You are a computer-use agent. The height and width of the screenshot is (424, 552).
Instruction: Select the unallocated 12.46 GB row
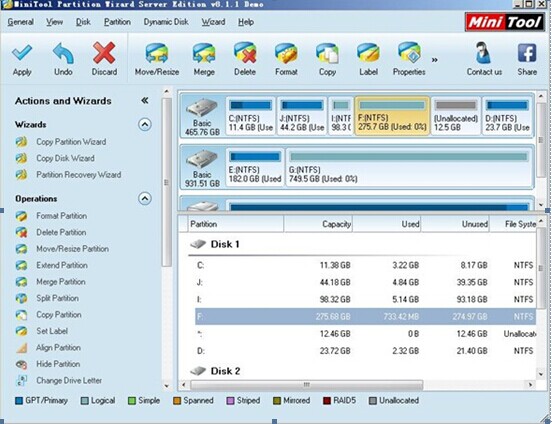(365, 333)
